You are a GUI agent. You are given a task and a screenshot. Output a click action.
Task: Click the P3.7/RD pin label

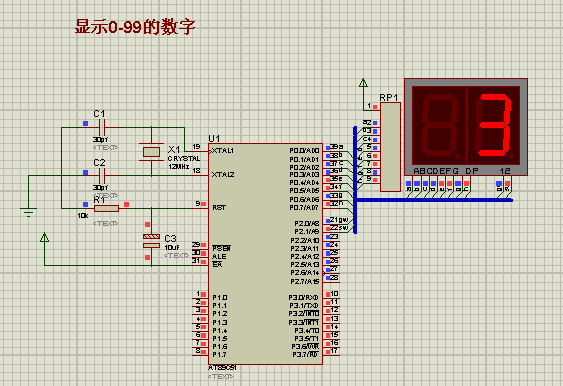[x=306, y=355]
